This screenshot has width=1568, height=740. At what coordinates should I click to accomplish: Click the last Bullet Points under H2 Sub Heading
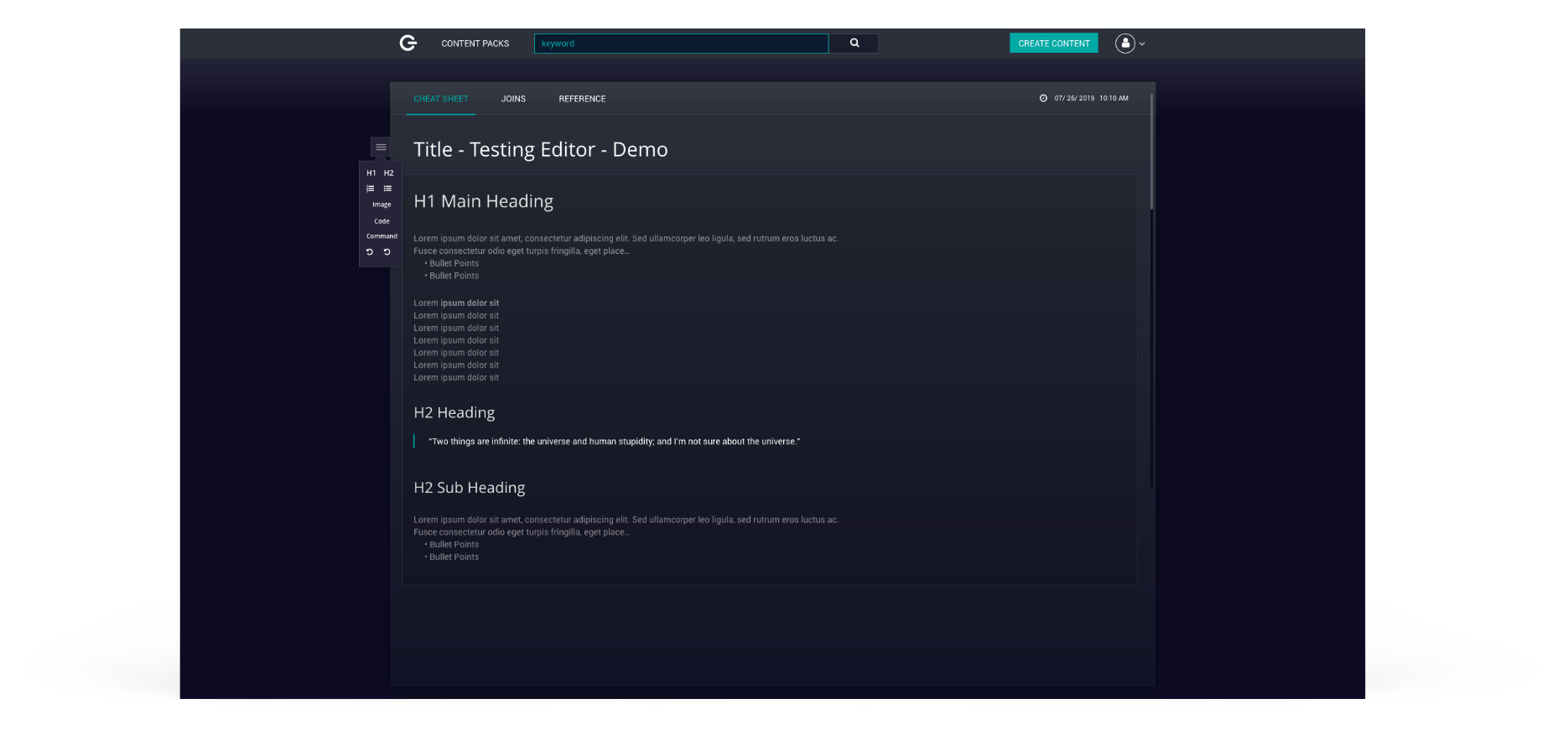pyautogui.click(x=454, y=557)
